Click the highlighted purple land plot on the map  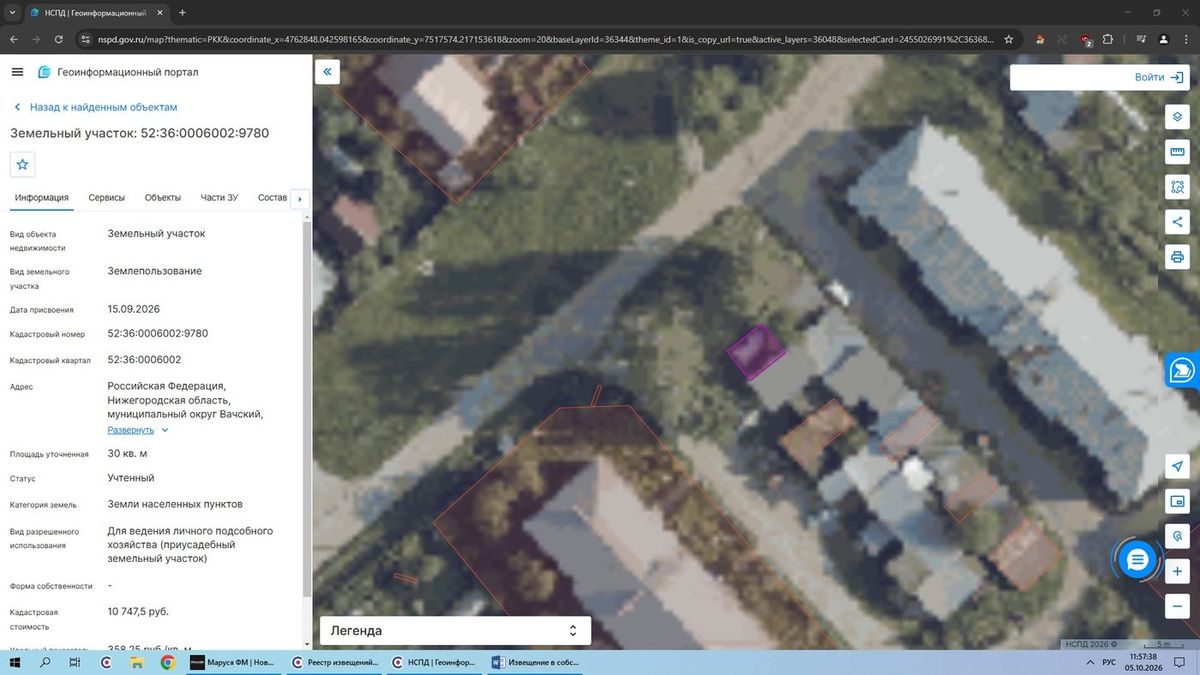(755, 352)
